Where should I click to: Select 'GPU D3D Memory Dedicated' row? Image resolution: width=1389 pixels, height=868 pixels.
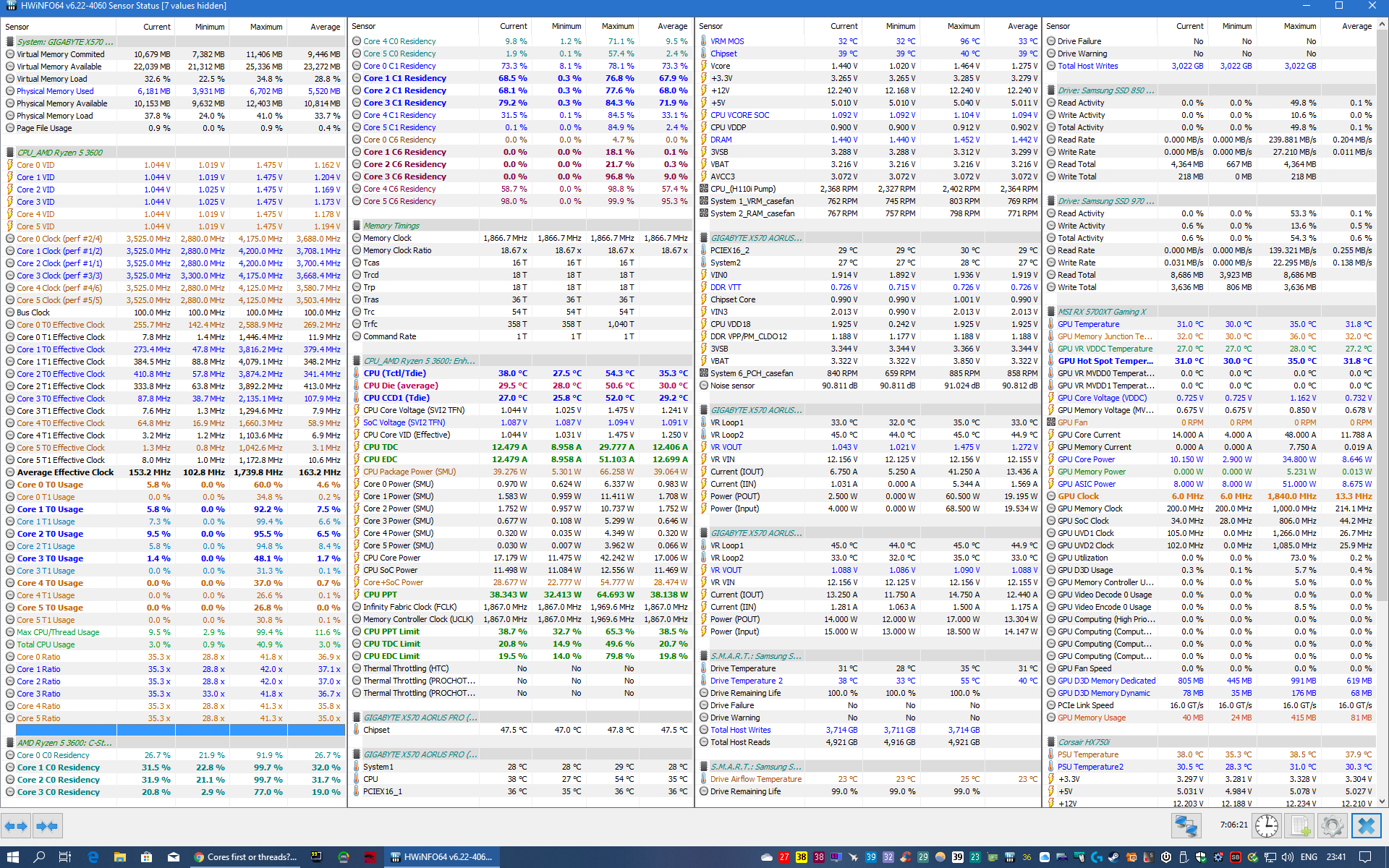(1211, 681)
